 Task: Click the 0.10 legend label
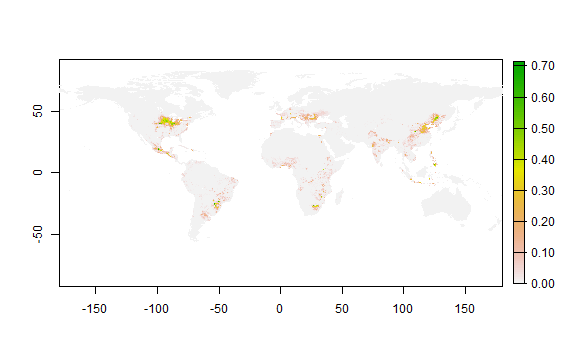[x=543, y=253]
